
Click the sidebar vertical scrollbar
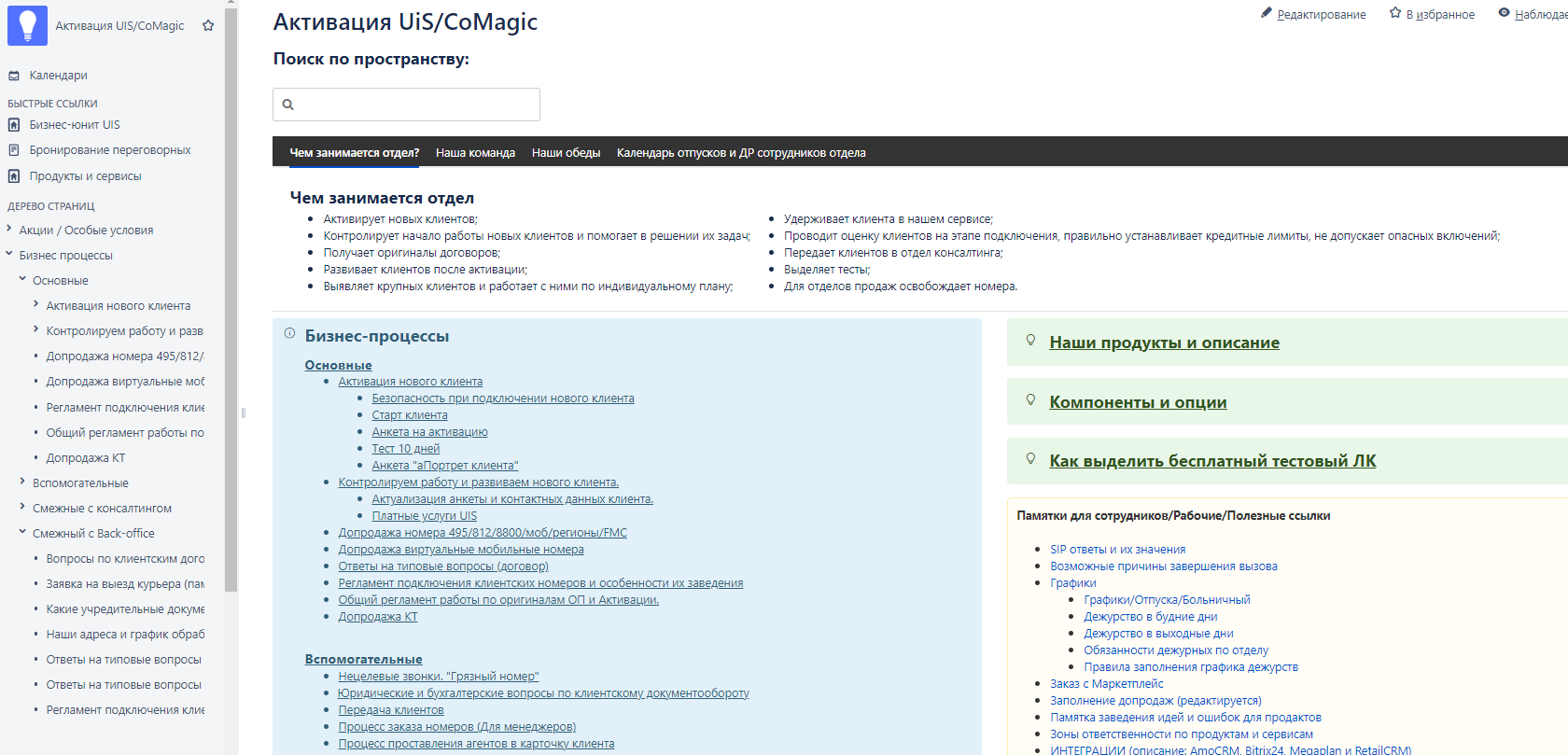231,299
